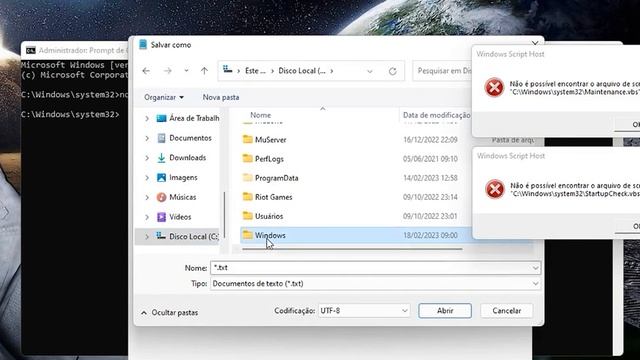Image resolution: width=640 pixels, height=360 pixels.
Task: Select the PerfLogs folder icon
Action: coord(247,158)
